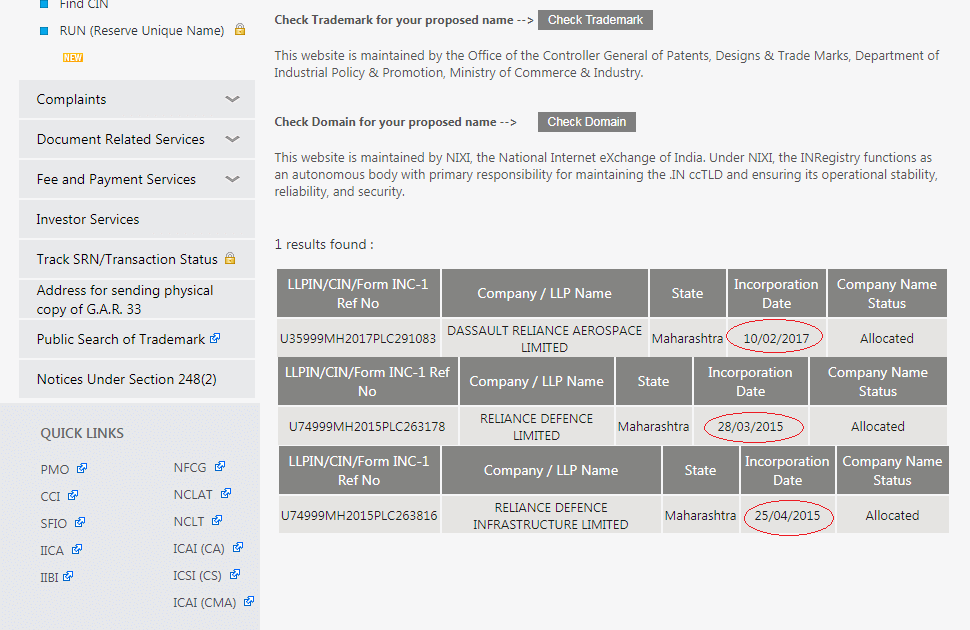Click the incorporation date 28/03/2015
Screen dimensions: 970x630
750,426
